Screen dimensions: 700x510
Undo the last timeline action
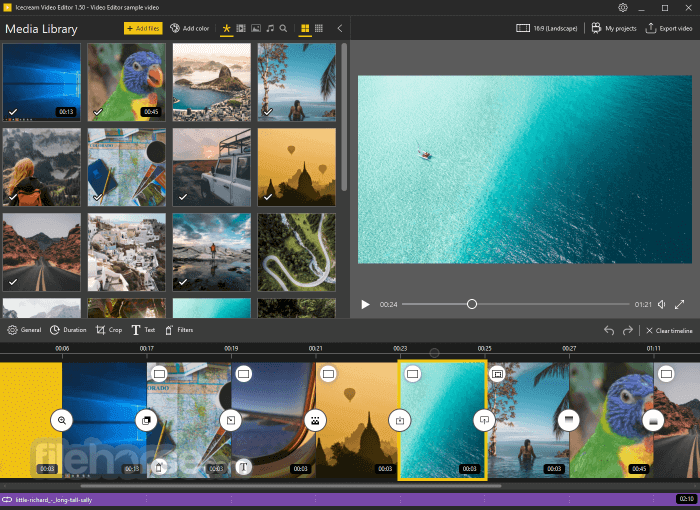[x=609, y=330]
